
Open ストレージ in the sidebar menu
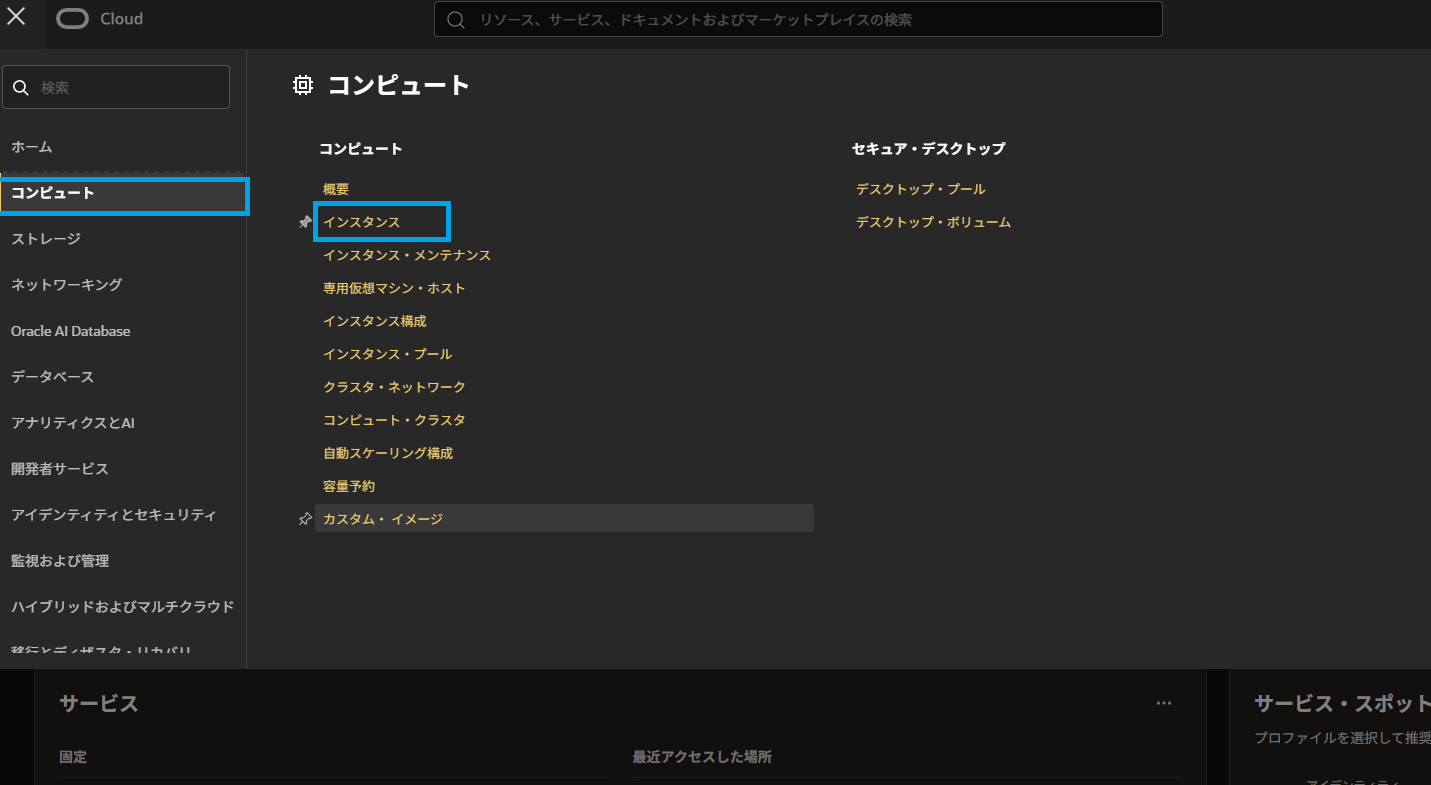tap(44, 238)
